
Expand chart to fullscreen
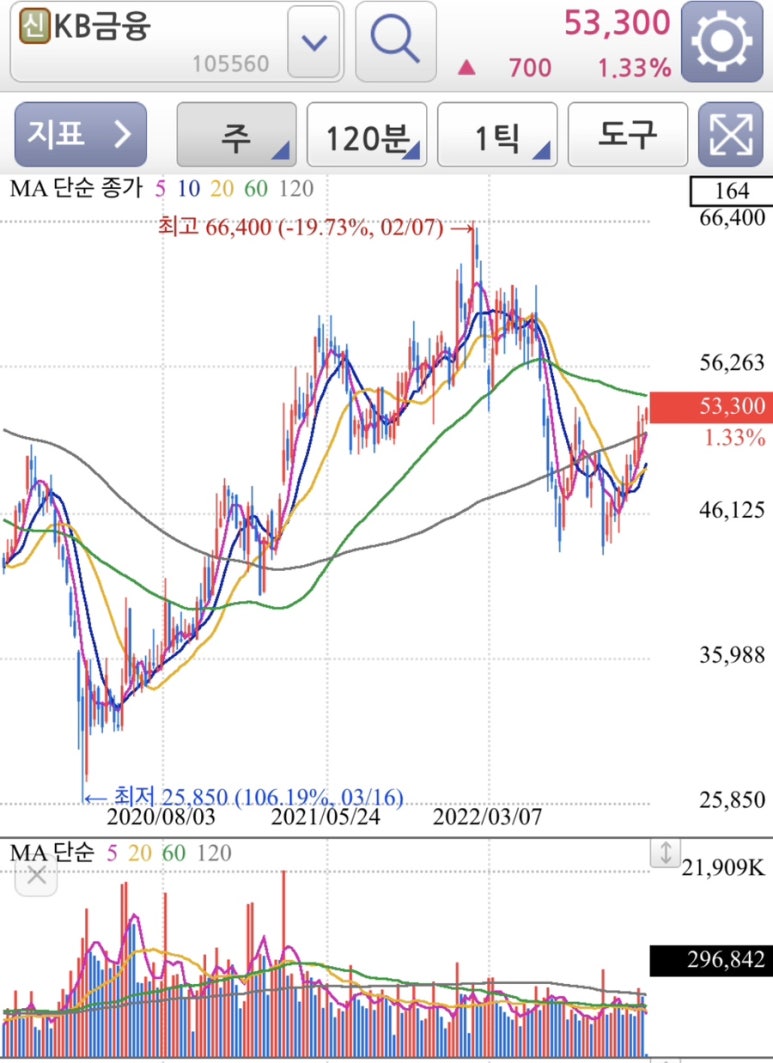pos(730,134)
